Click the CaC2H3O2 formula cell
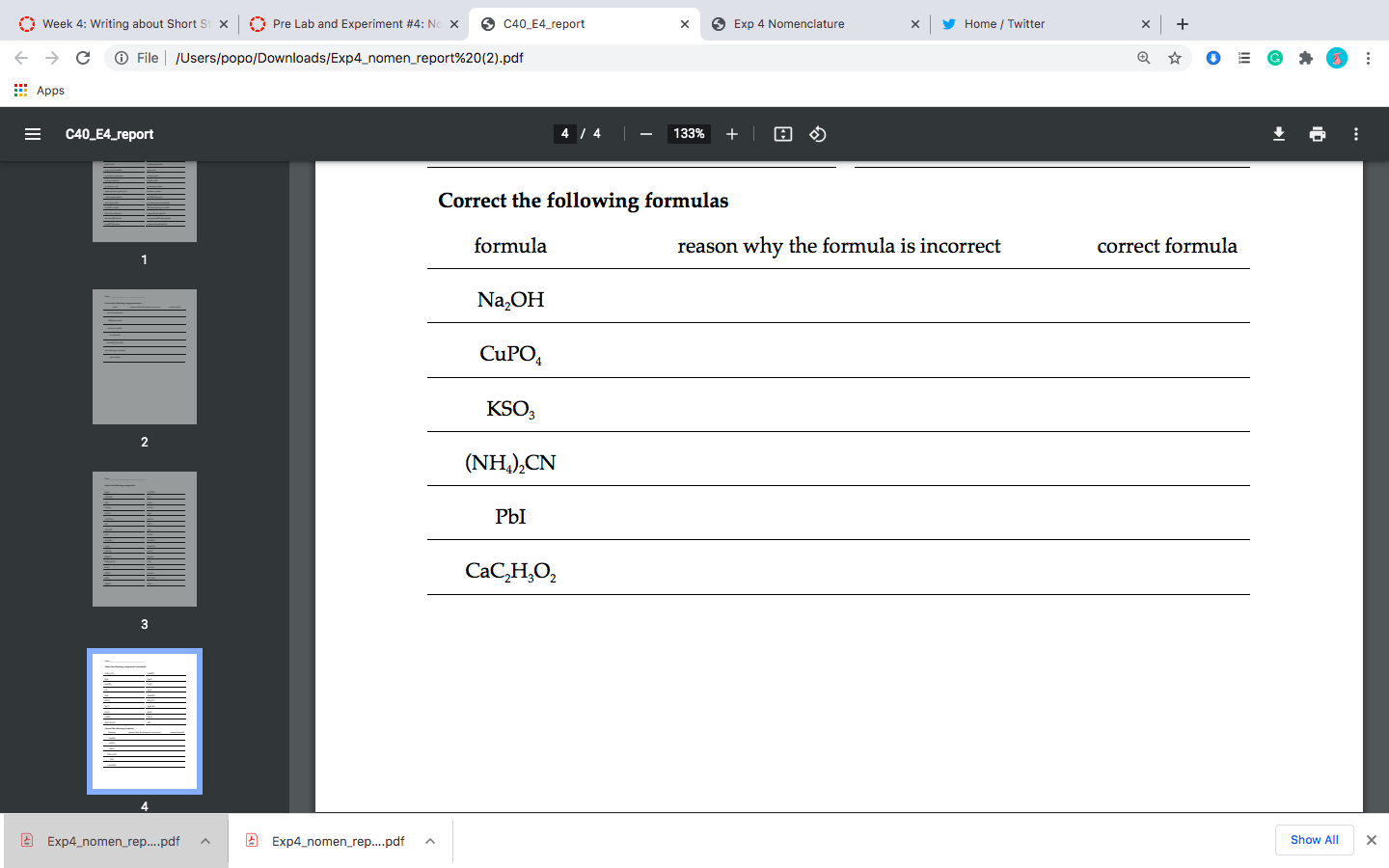1389x868 pixels. (510, 571)
